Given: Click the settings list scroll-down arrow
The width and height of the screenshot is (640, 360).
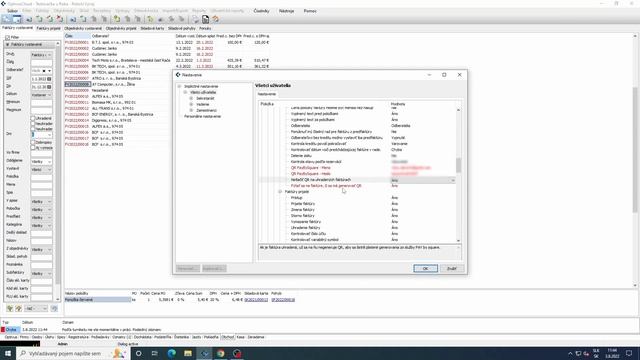Looking at the screenshot, I should 458,241.
